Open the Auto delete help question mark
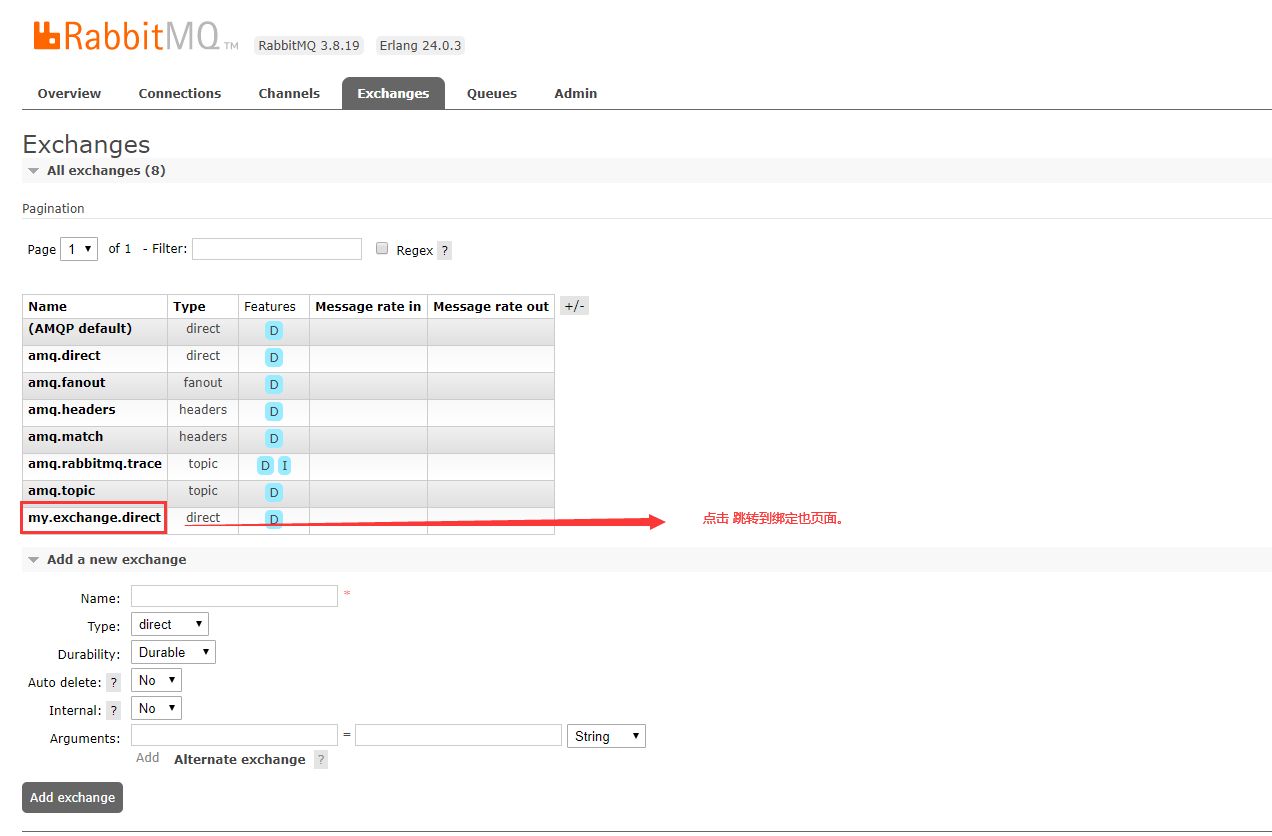 click(x=114, y=682)
